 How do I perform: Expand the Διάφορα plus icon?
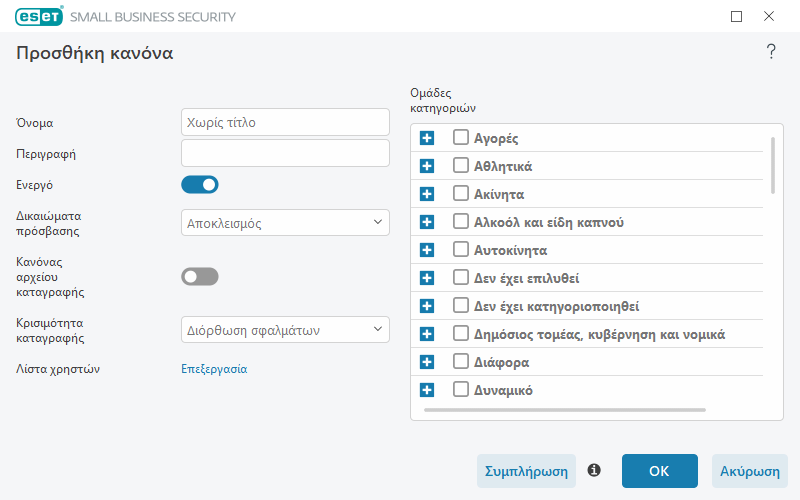click(427, 362)
